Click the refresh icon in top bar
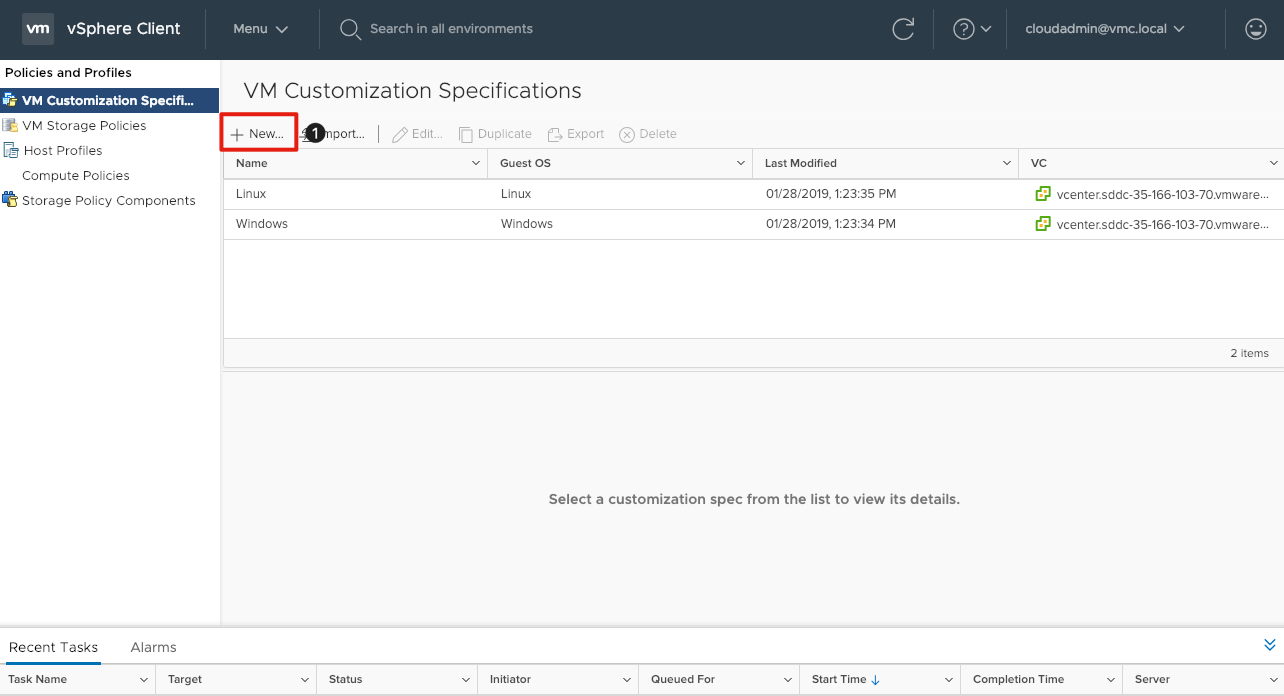The width and height of the screenshot is (1284, 696). 903,29
